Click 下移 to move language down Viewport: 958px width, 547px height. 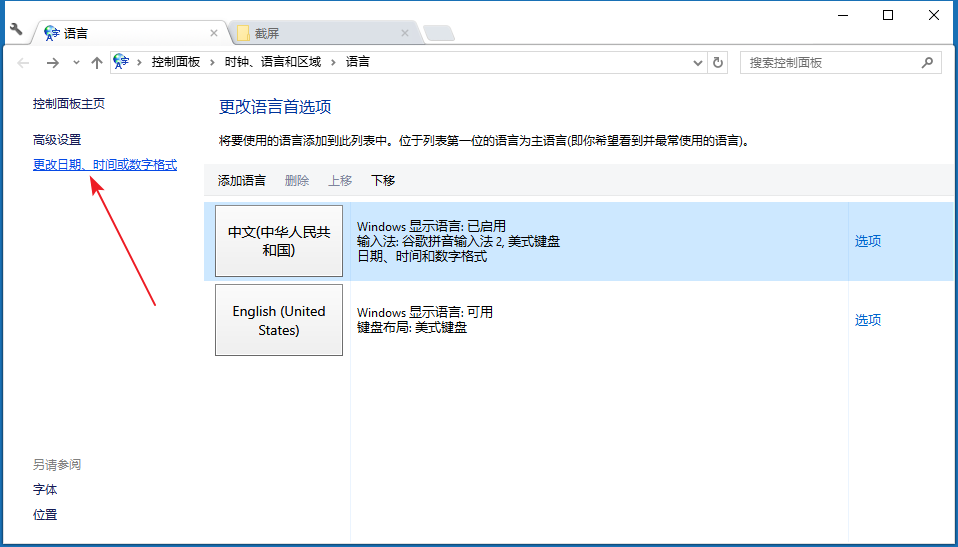383,180
